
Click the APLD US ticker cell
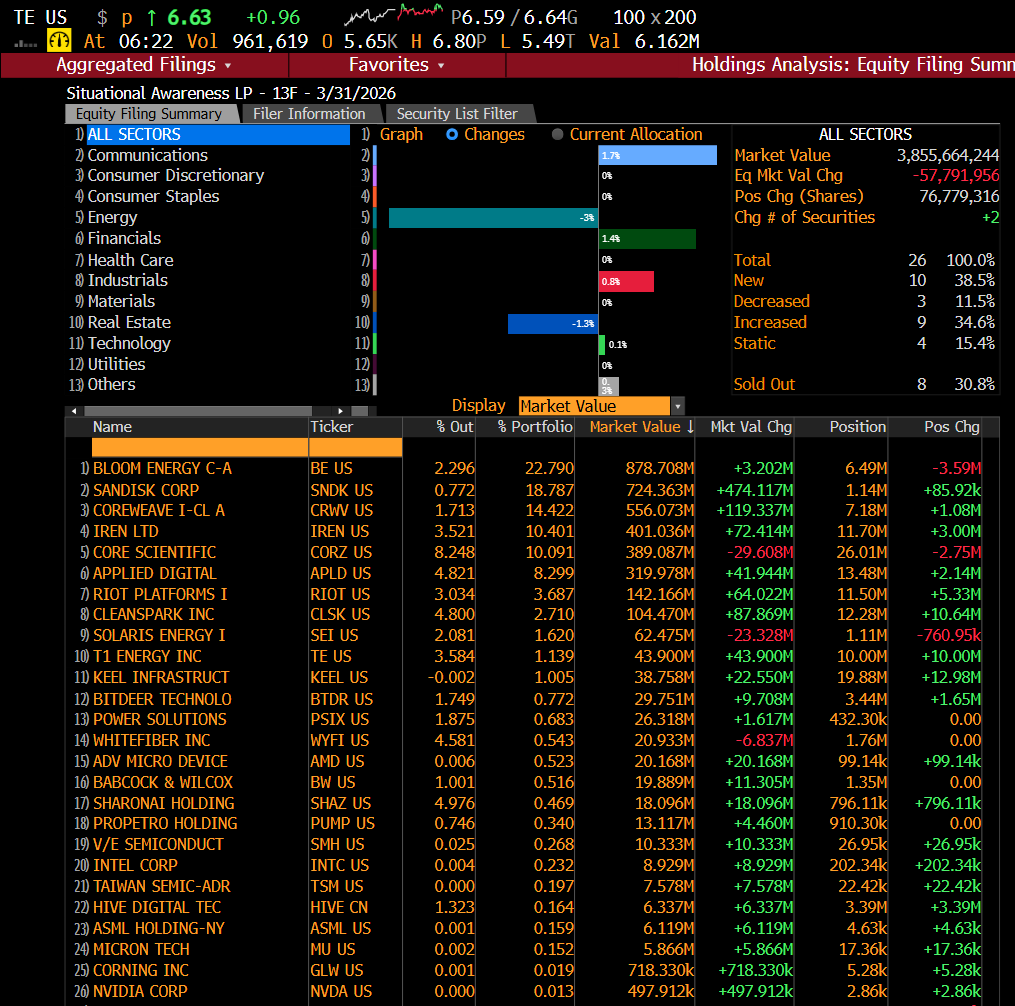[x=340, y=574]
